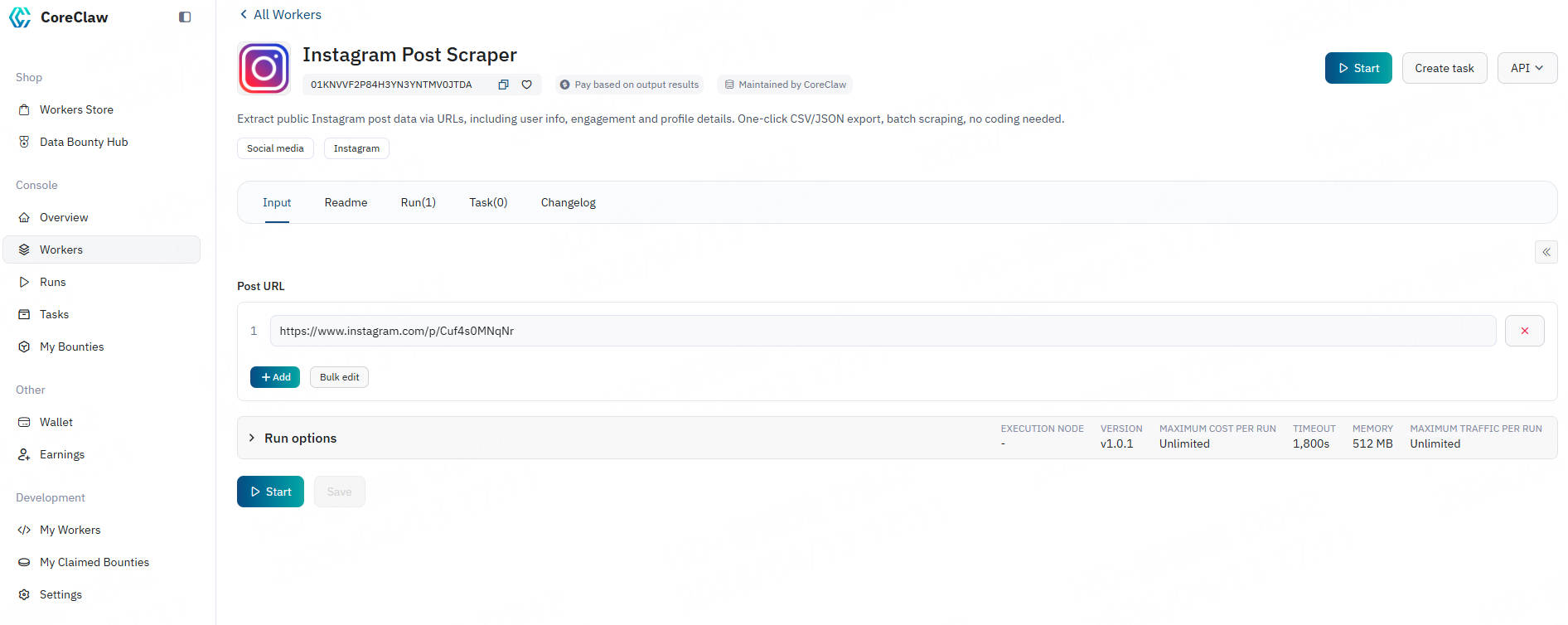This screenshot has height=625, width=1568.
Task: Toggle the sidebar collapse icon
Action: point(185,17)
